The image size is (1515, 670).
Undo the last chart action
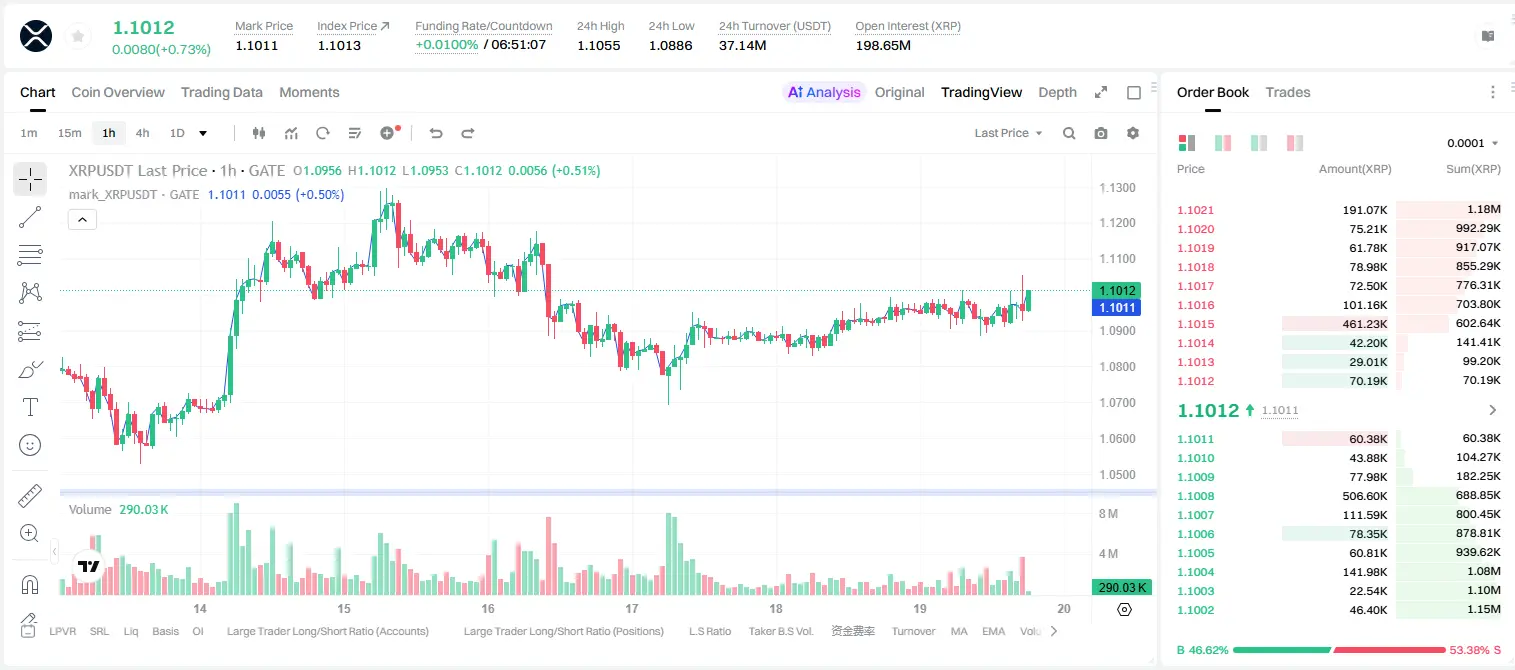coord(435,133)
